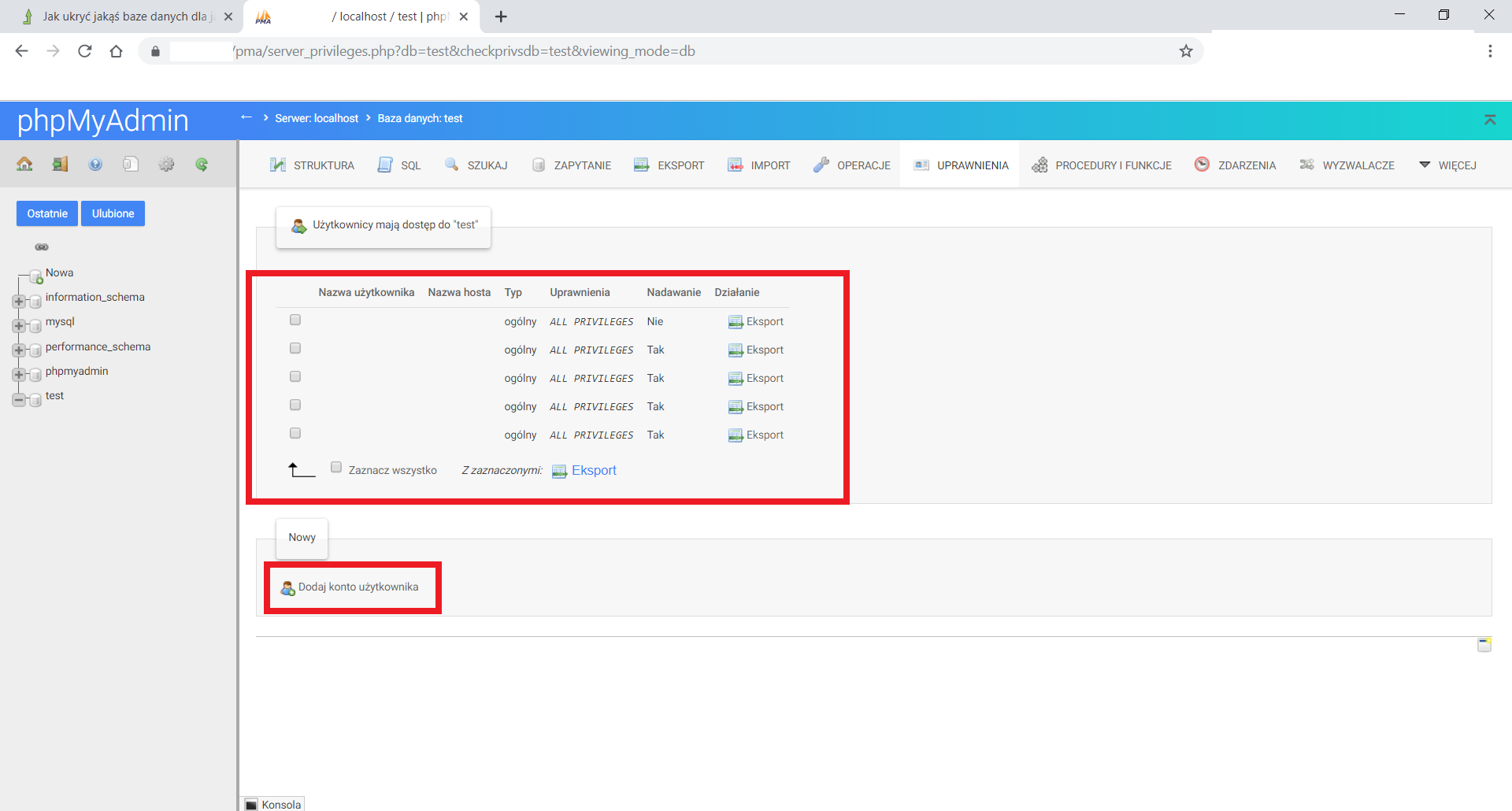Open the Operacje tab
1512x811 pixels.
pos(852,165)
